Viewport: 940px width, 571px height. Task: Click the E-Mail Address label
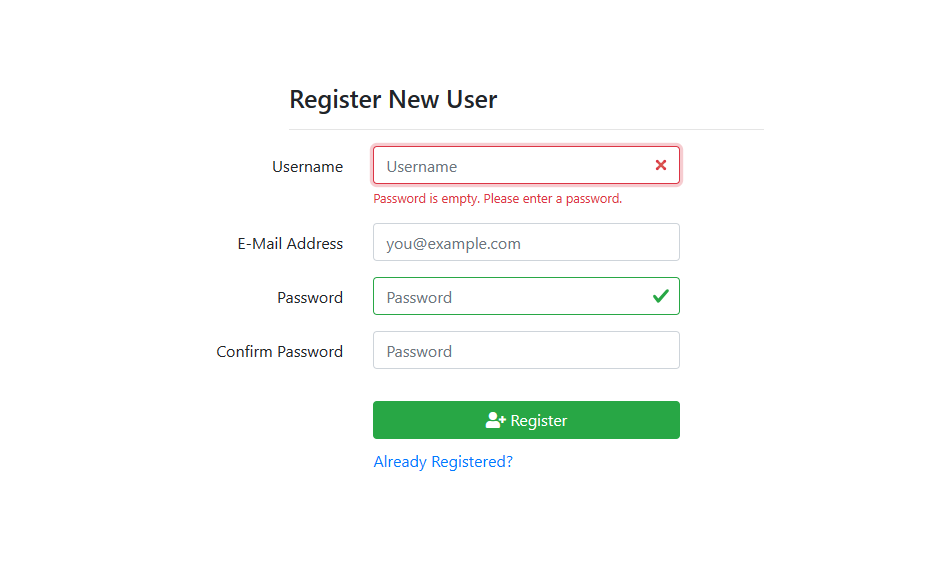(290, 244)
